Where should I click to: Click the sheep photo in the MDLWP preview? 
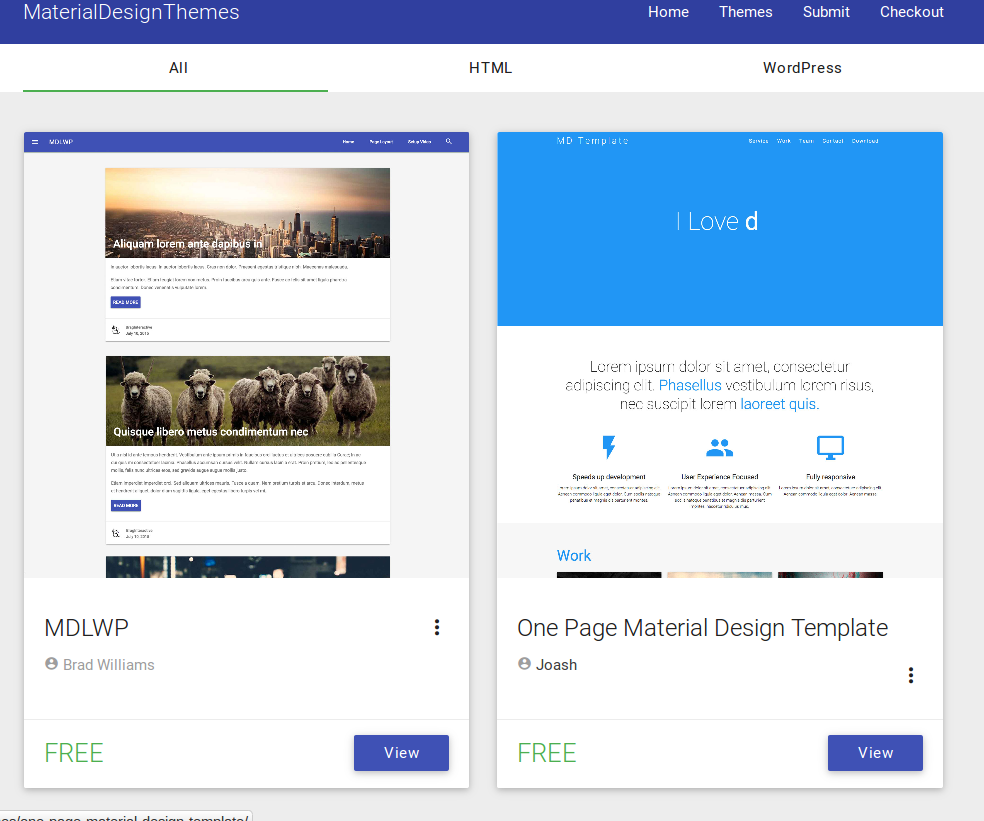coord(248,400)
